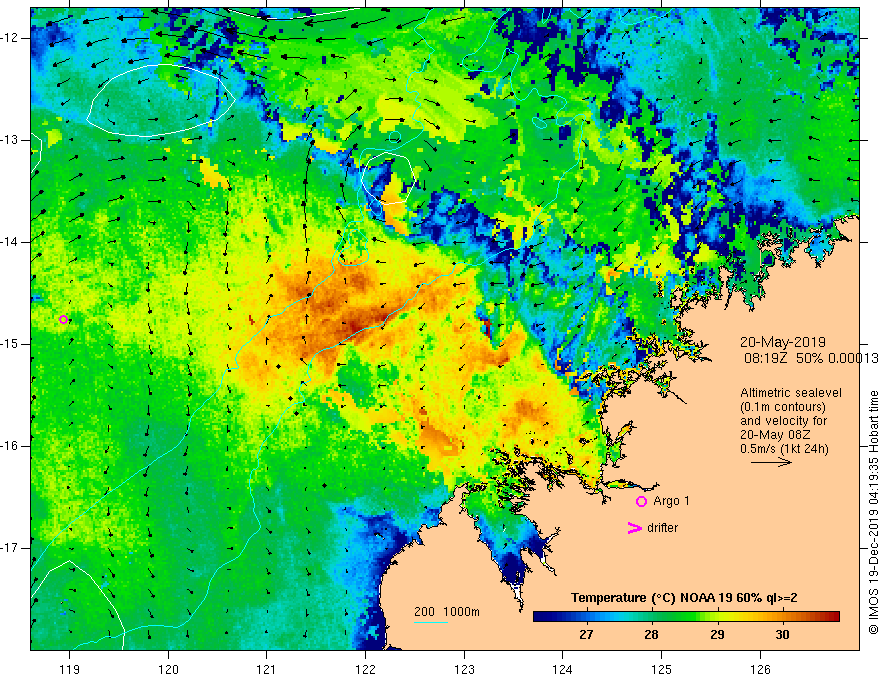
Task: Click the "drifter" legend label
Action: pos(662,528)
